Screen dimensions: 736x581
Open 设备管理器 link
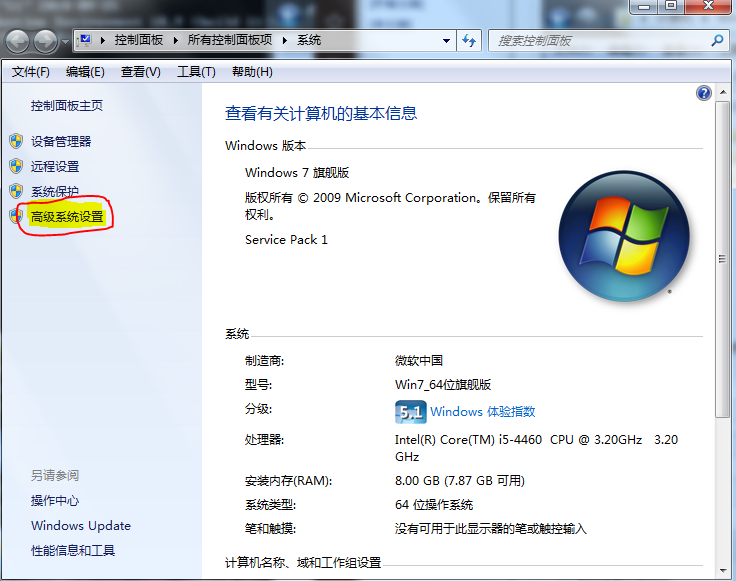(61, 141)
